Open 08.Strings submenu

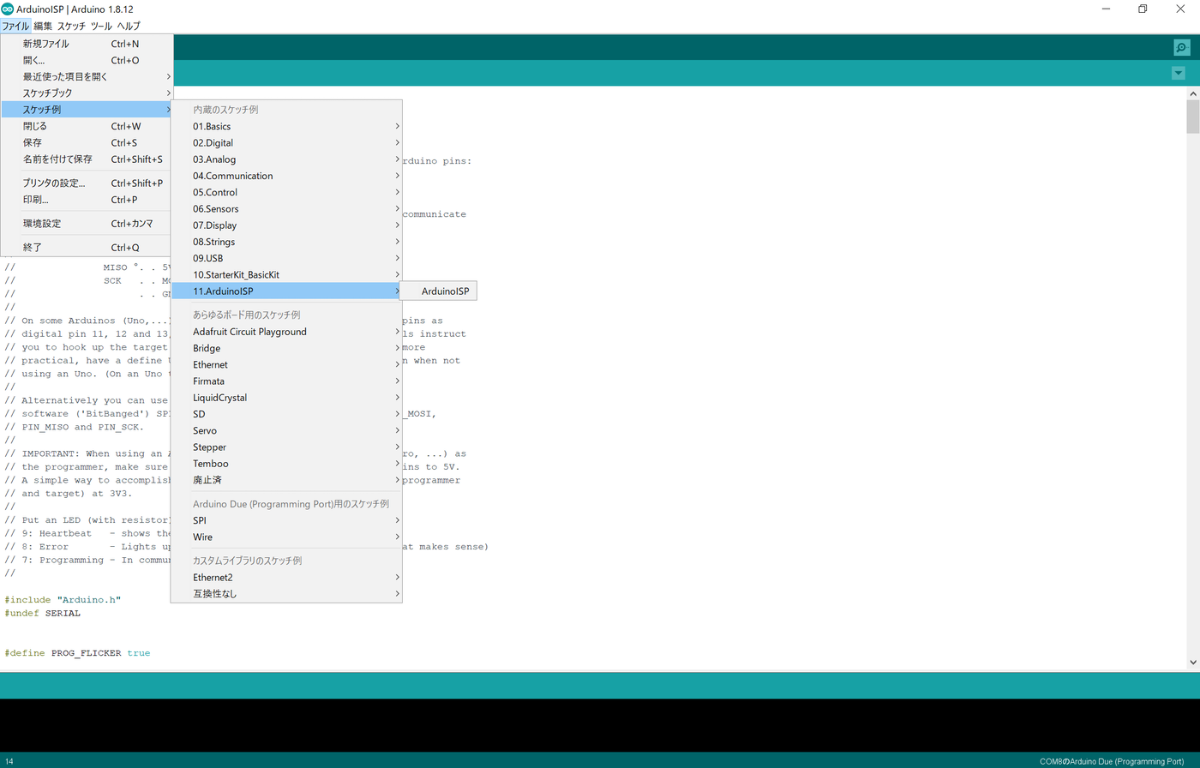[x=287, y=242]
